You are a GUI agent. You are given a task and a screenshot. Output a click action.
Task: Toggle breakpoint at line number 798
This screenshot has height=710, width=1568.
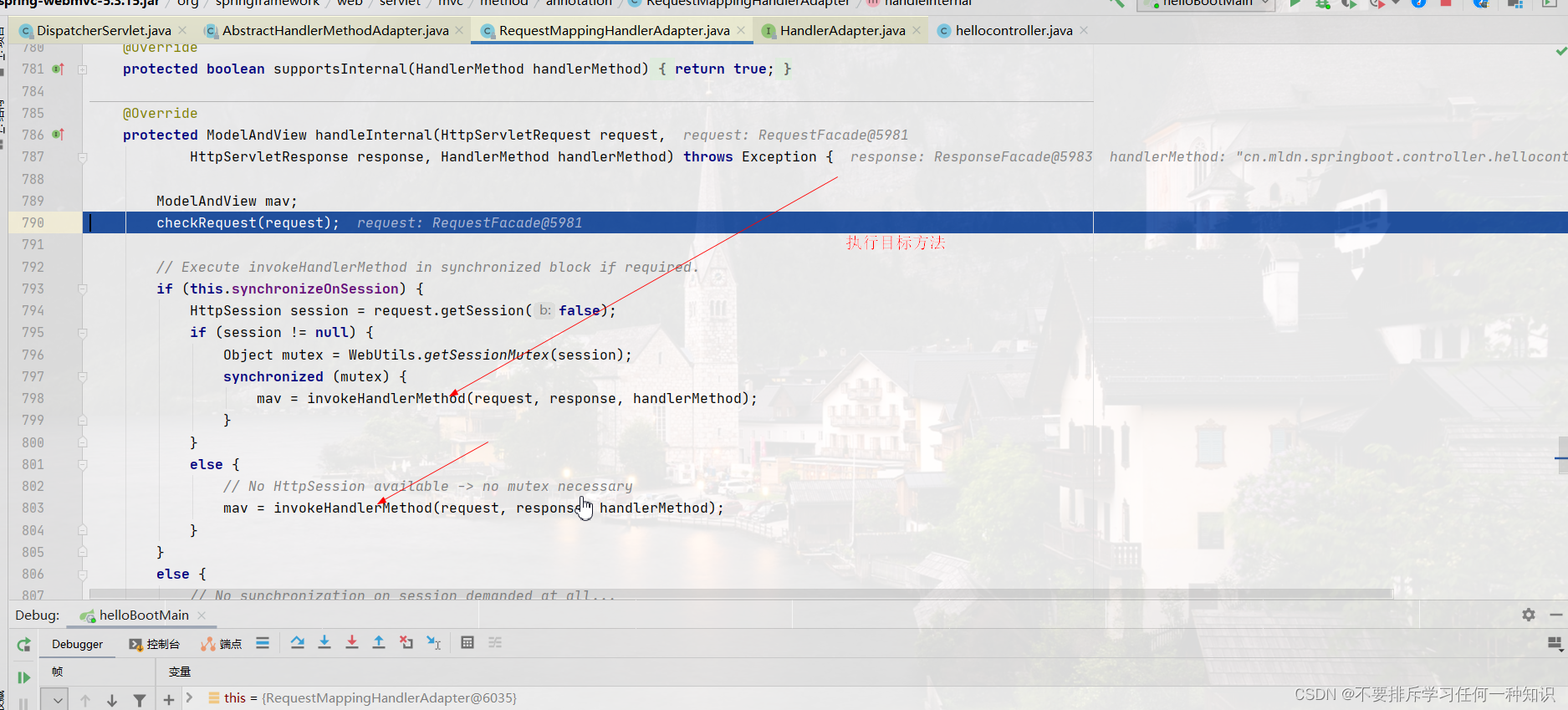33,399
